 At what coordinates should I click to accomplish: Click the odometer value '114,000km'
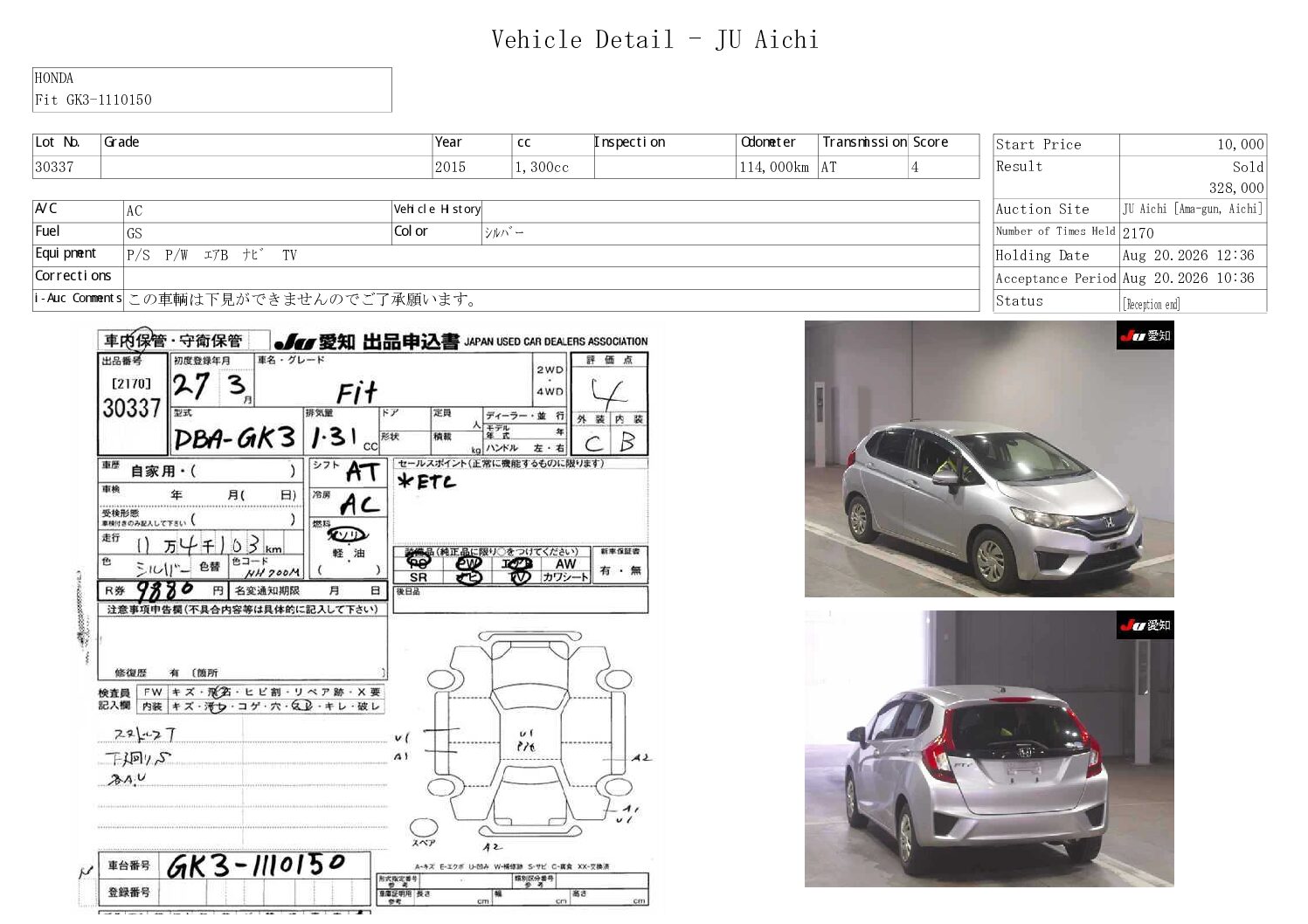(774, 167)
